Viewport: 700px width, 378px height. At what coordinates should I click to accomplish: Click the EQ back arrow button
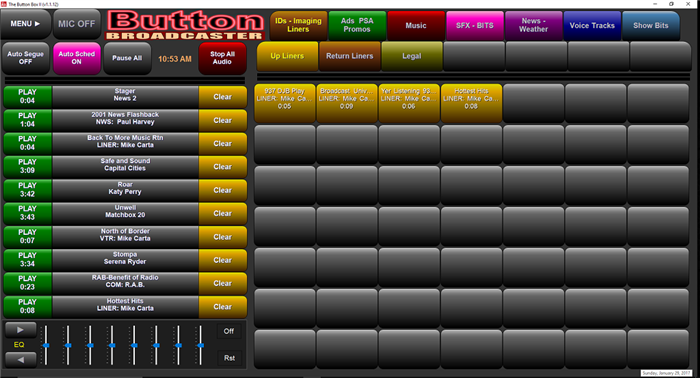pos(21,359)
